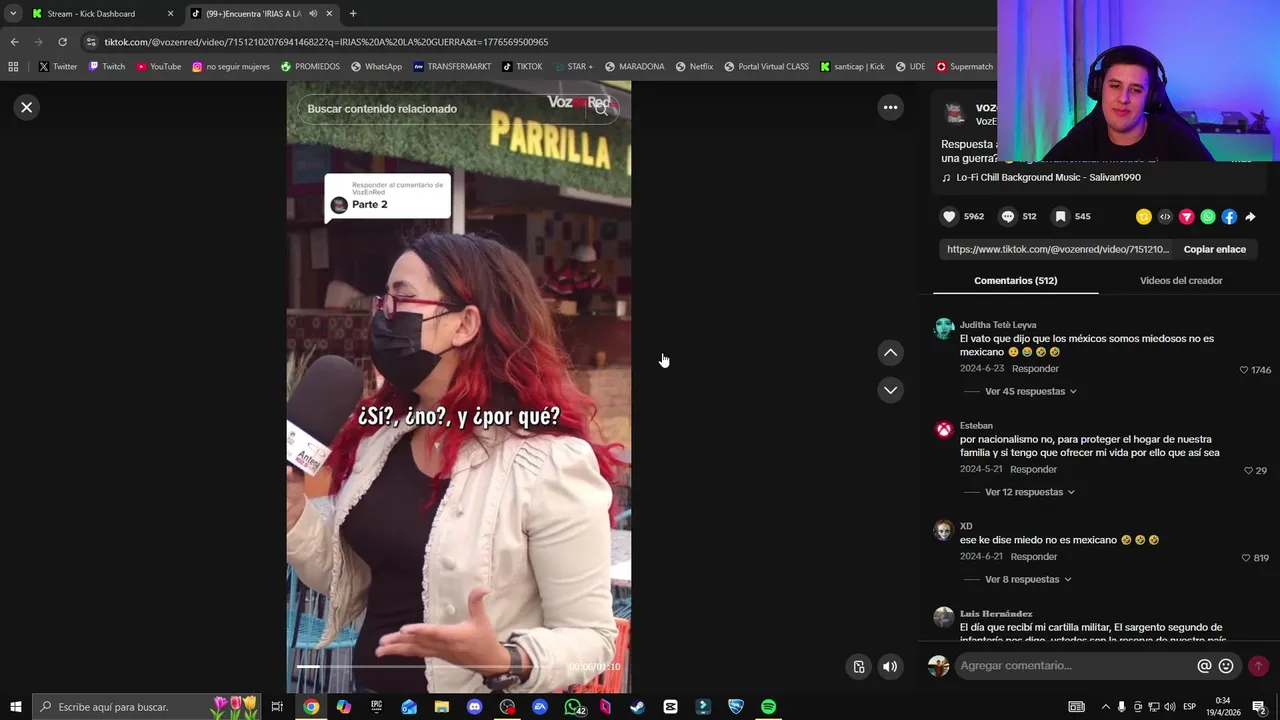Expand Ver 12 respuestas

point(1030,492)
